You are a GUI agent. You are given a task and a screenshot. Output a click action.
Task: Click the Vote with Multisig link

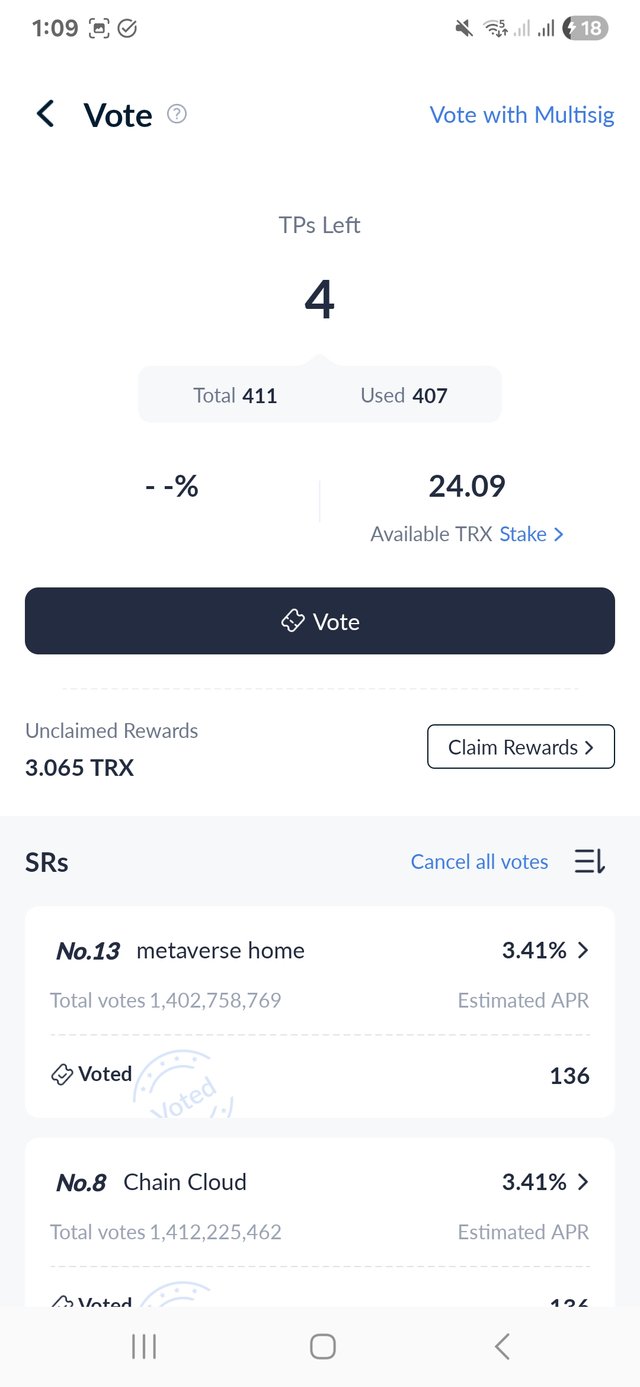[522, 115]
